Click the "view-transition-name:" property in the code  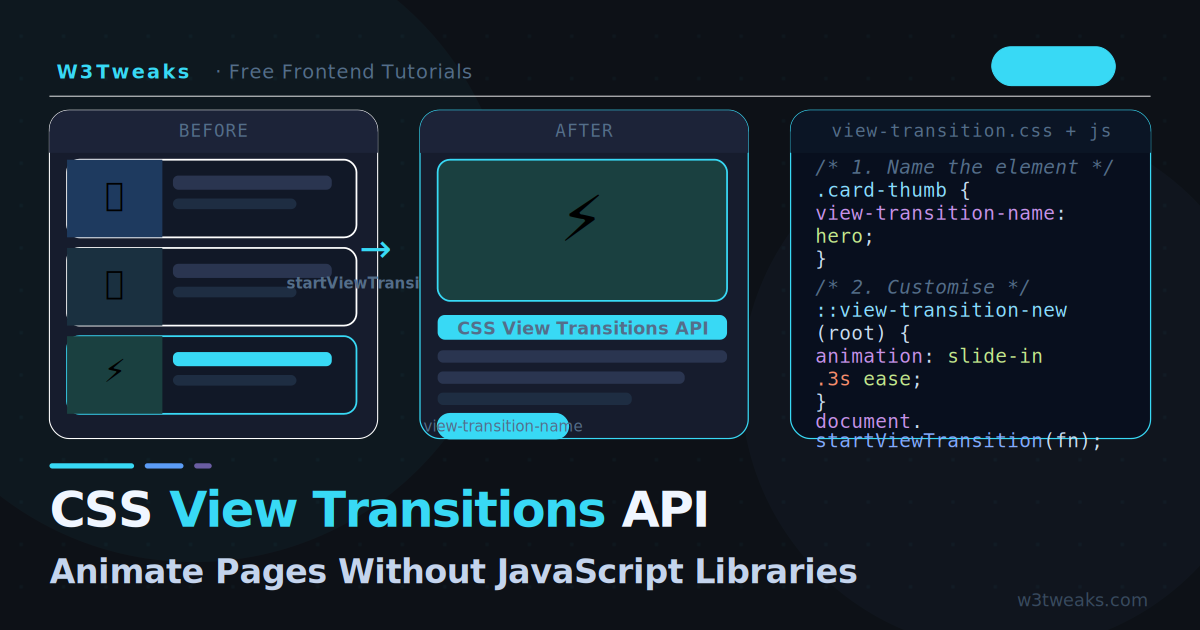point(941,213)
